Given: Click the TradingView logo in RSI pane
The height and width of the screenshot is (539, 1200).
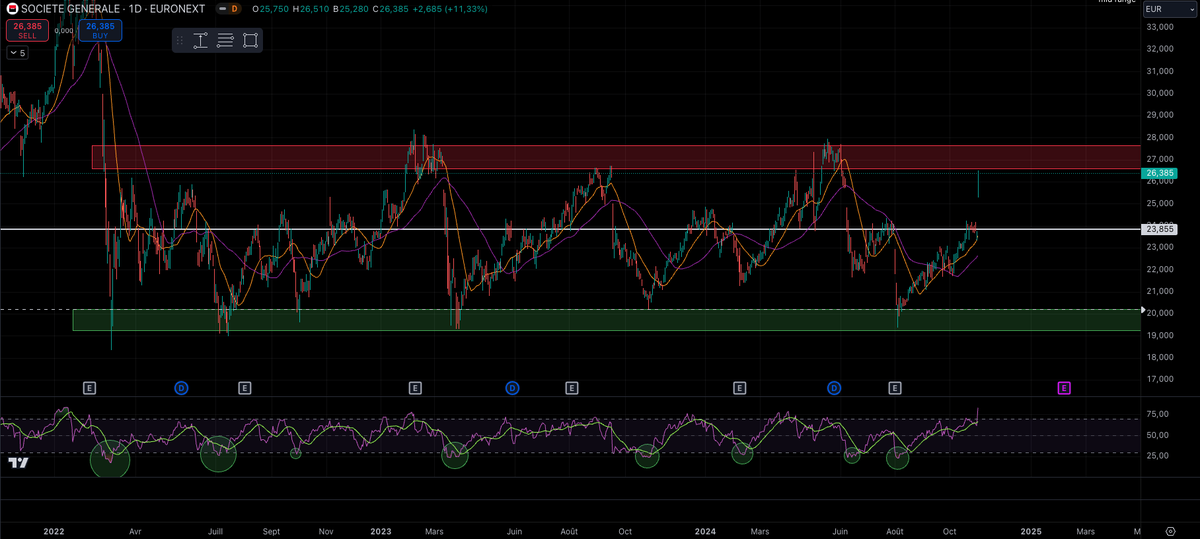Looking at the screenshot, I should [17, 462].
